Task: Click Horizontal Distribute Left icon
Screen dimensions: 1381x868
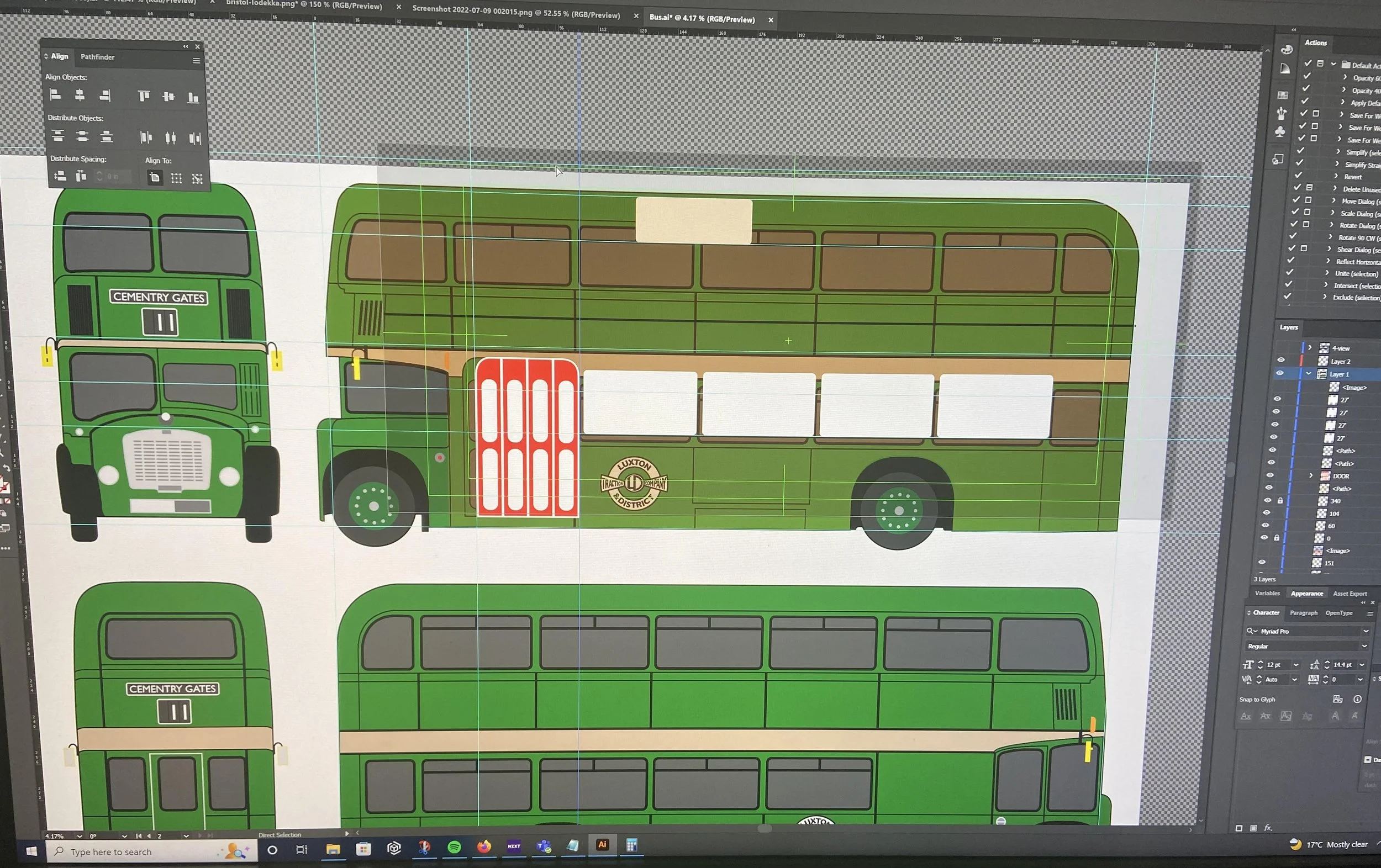Action: click(146, 137)
